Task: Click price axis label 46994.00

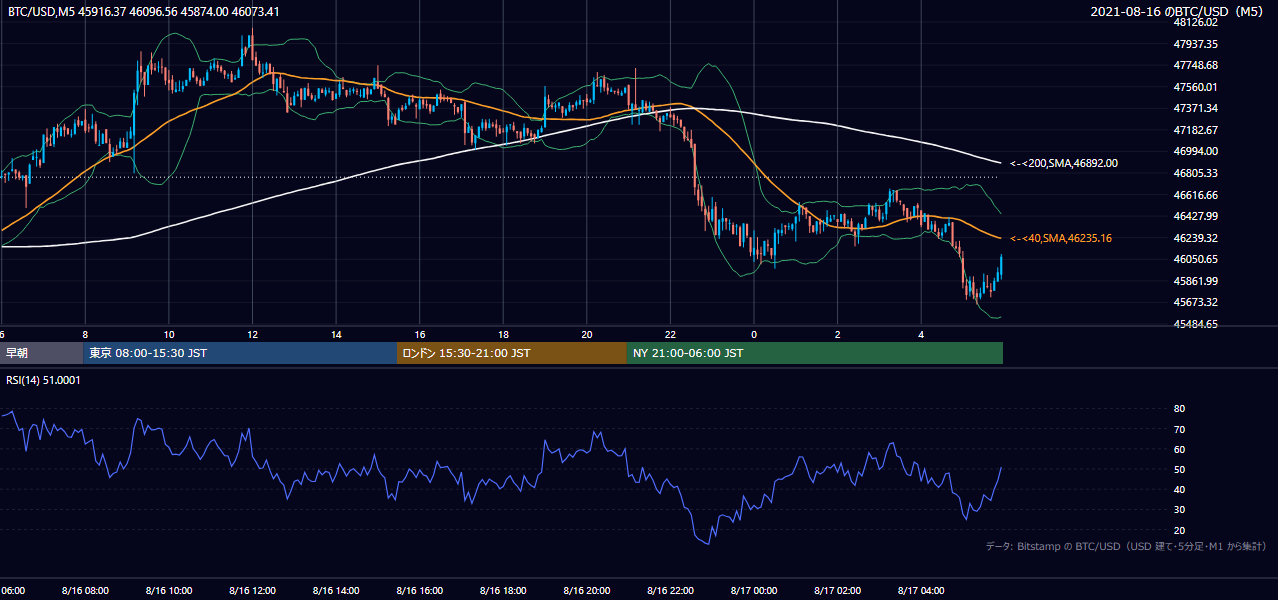Action: coord(1195,151)
